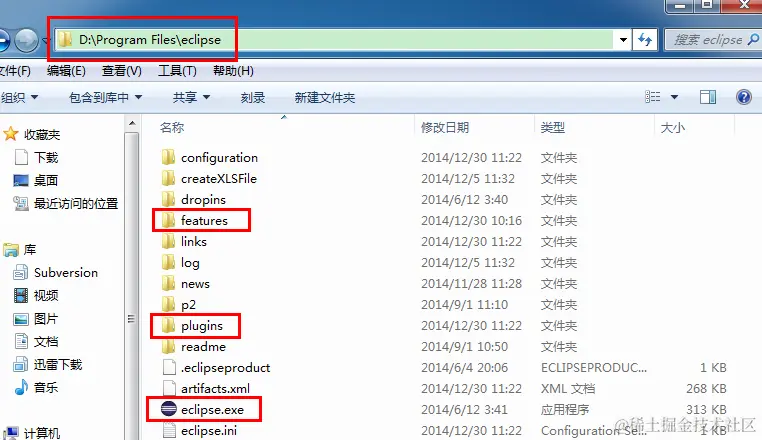Select the news folder icon

pyautogui.click(x=168, y=283)
